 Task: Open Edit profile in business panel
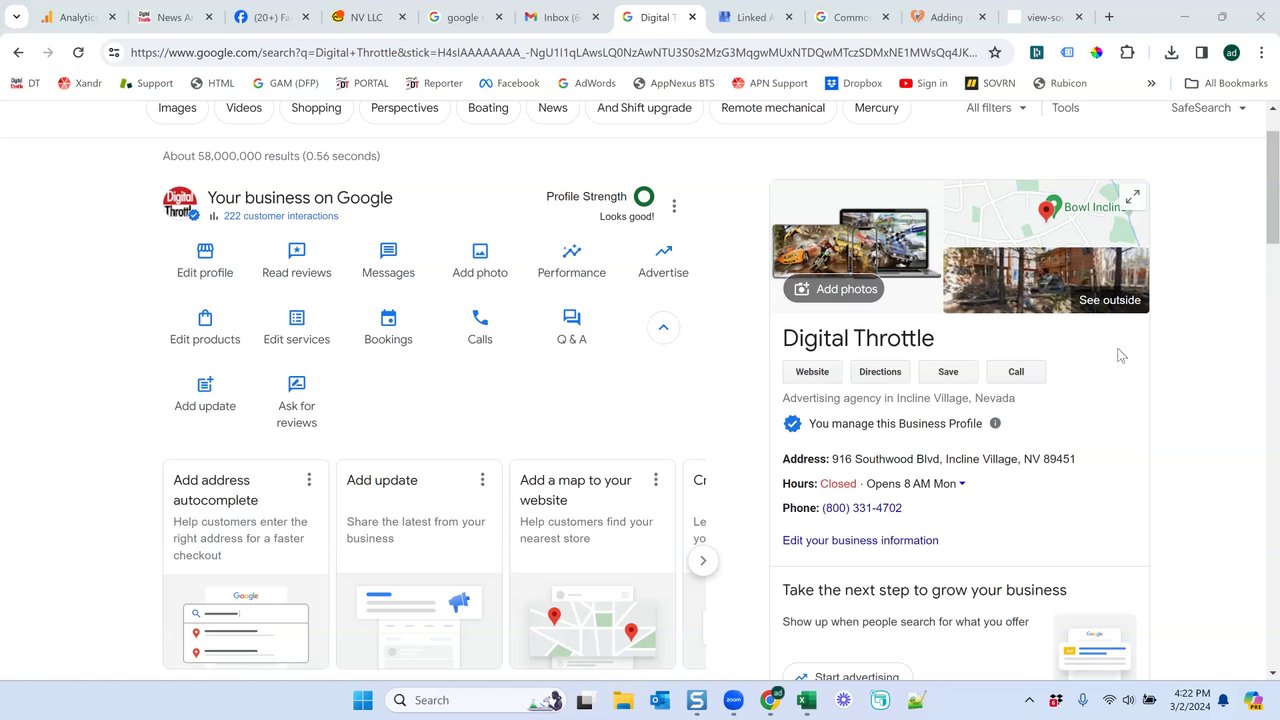click(x=205, y=260)
